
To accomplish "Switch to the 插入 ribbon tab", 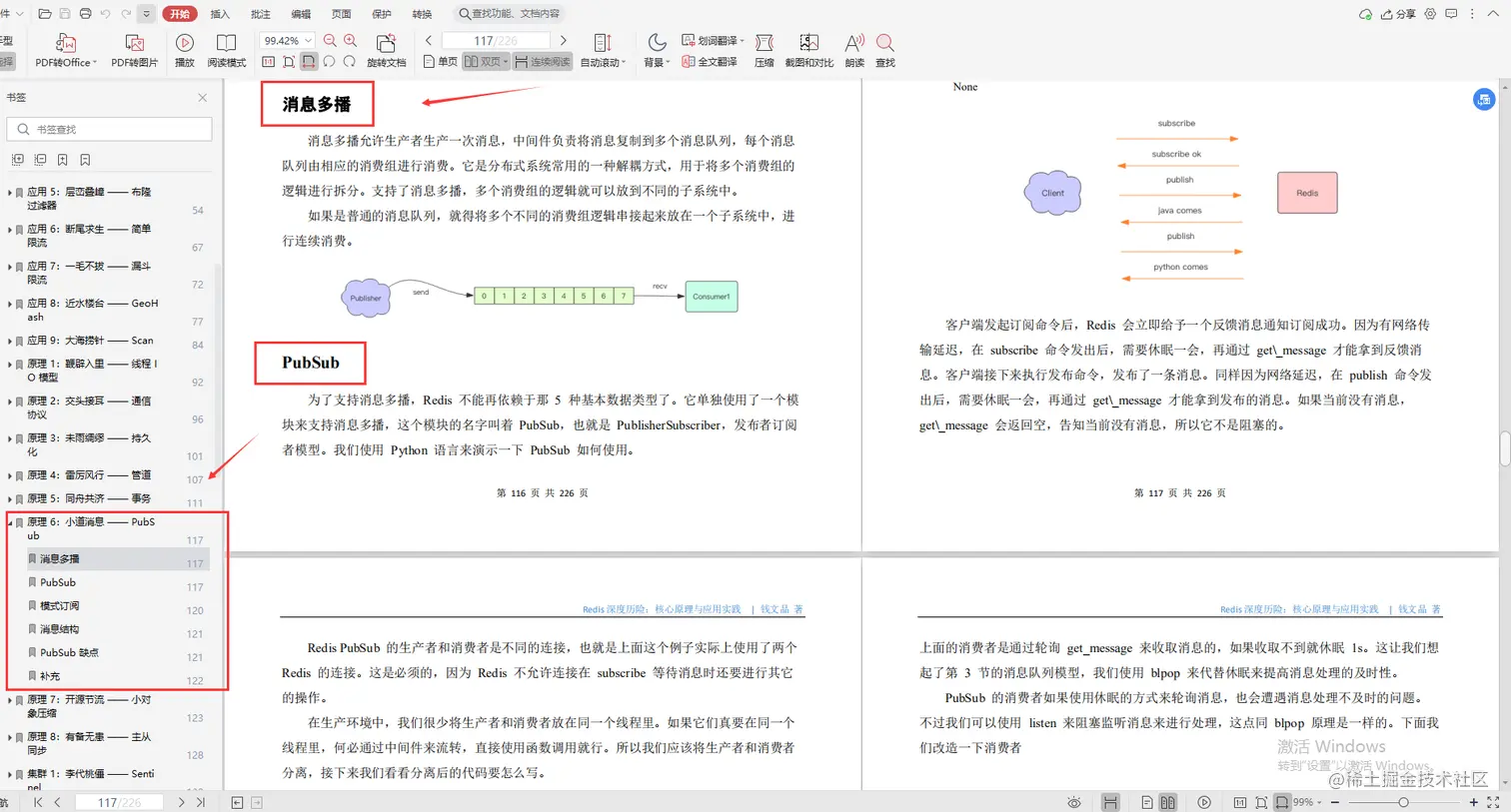I will 218,14.
